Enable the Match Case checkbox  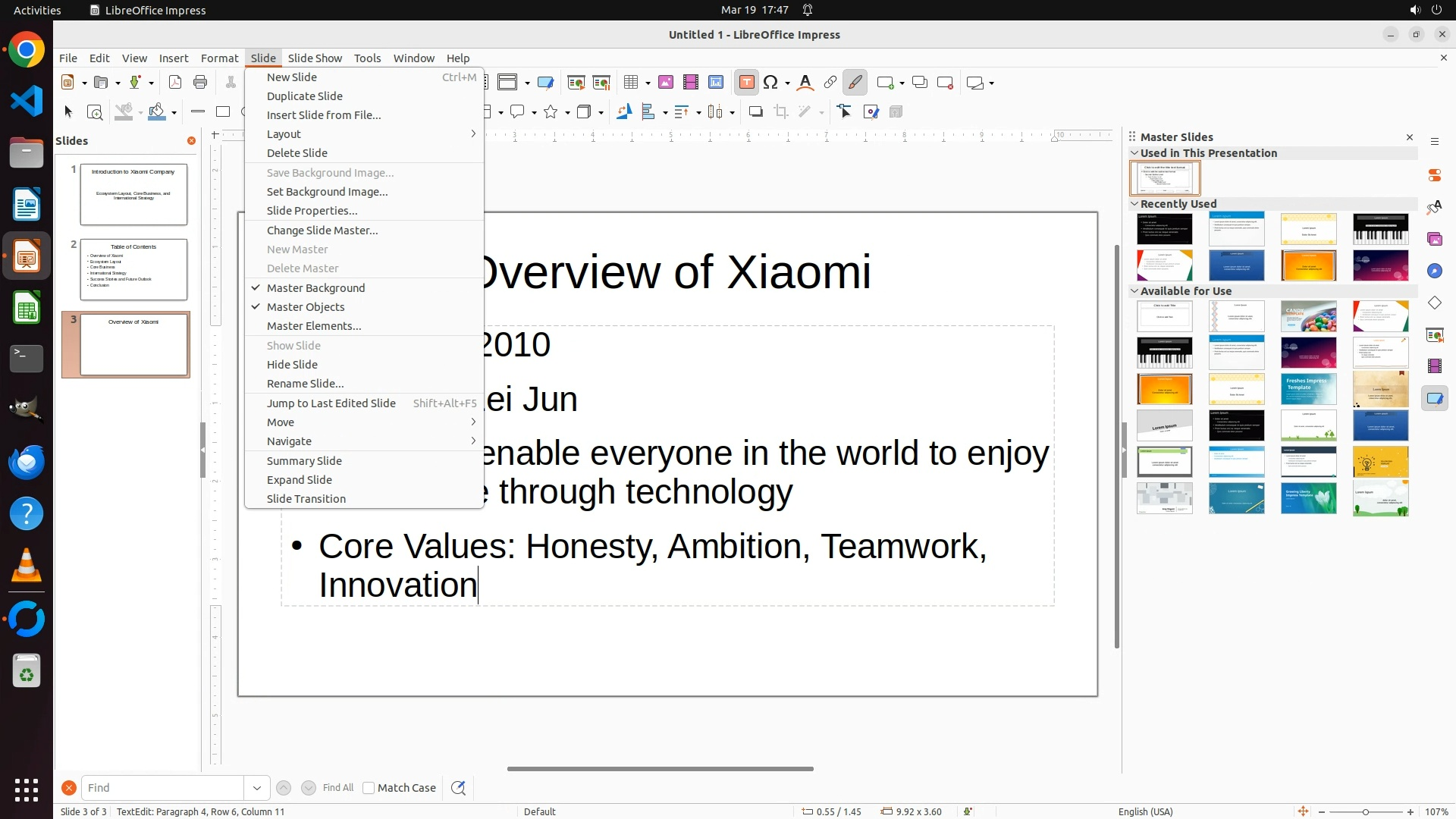[x=369, y=788]
